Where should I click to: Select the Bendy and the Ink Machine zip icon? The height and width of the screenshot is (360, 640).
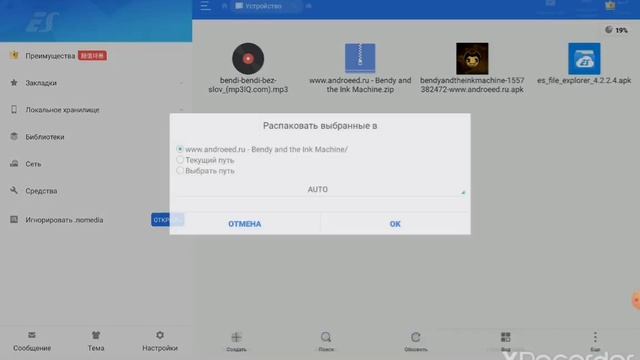click(x=360, y=58)
